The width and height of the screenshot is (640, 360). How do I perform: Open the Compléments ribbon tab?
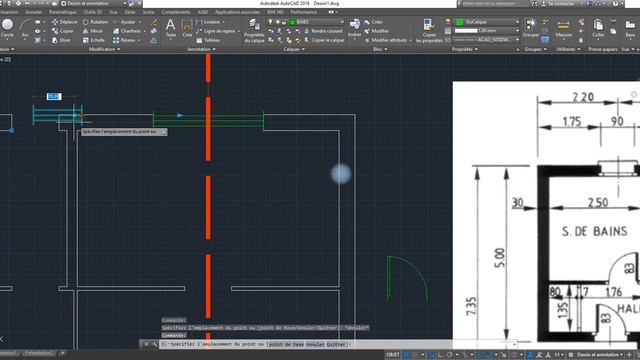click(176, 13)
